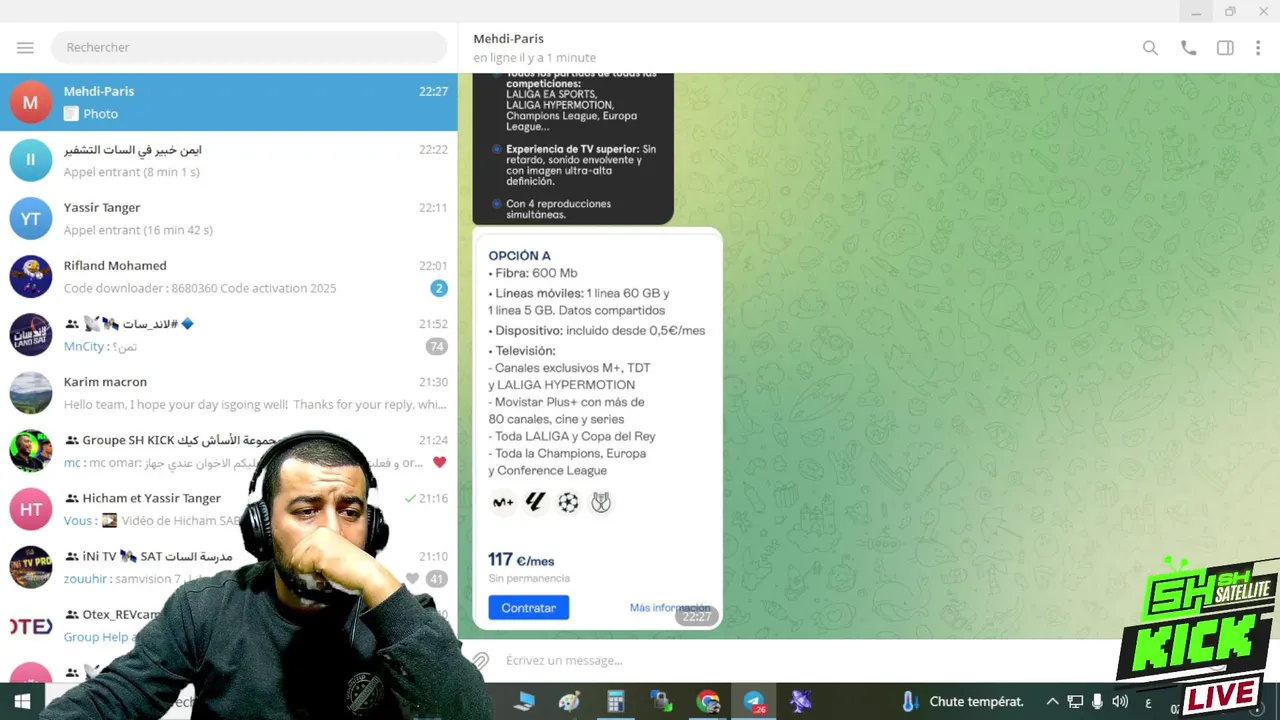
Task: Click the microphone tray icon
Action: (1097, 702)
